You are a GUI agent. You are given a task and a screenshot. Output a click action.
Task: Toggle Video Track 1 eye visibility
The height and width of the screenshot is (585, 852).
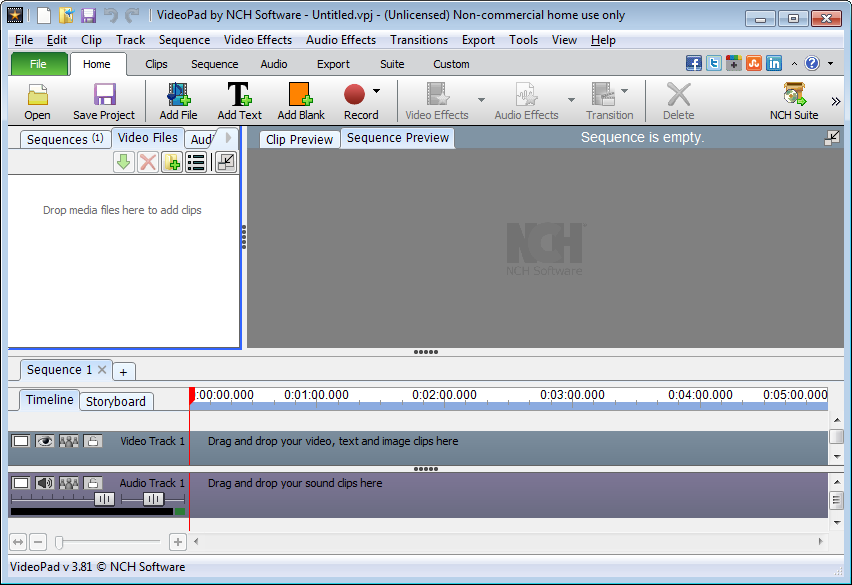[x=45, y=441]
